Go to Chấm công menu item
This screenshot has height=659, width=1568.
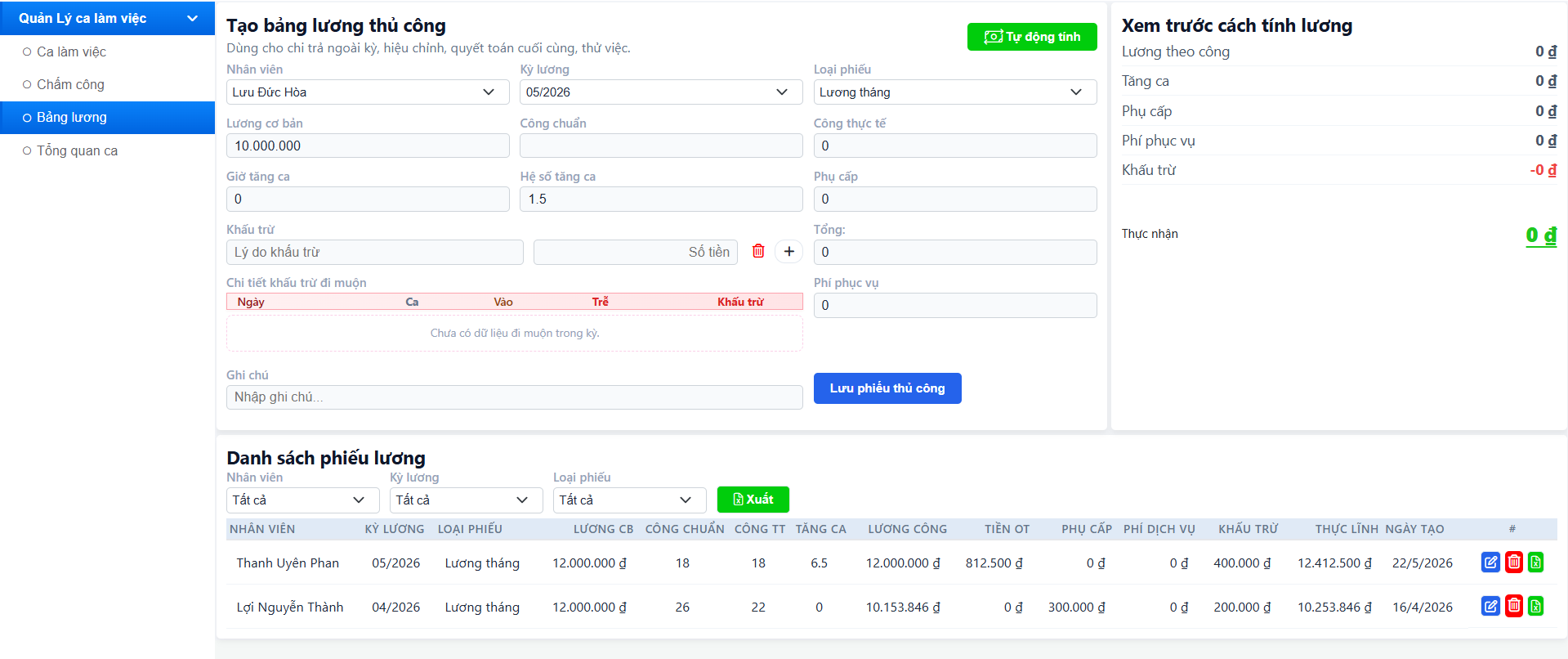tap(107, 84)
